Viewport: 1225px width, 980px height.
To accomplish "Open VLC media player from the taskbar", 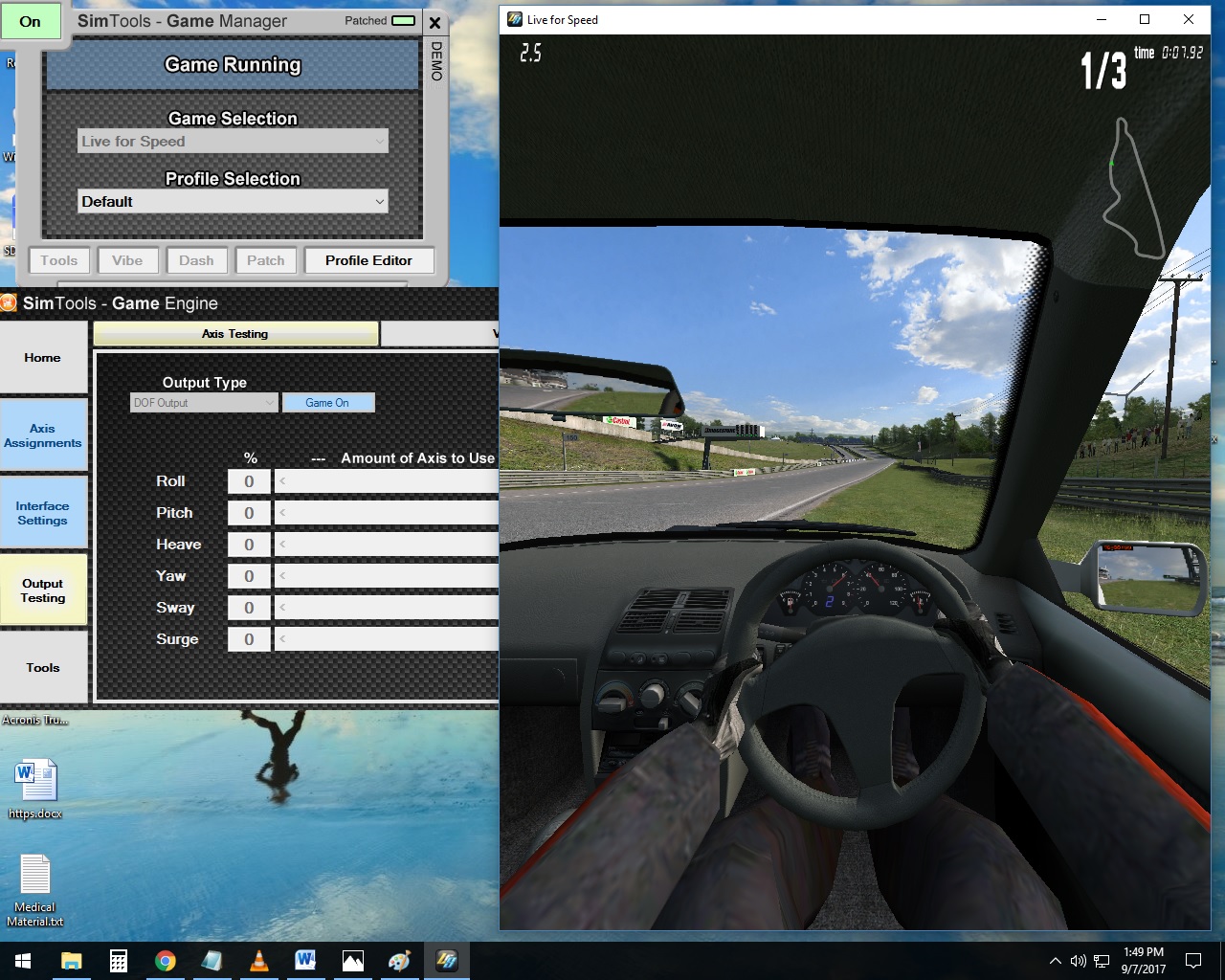I will coord(259,961).
